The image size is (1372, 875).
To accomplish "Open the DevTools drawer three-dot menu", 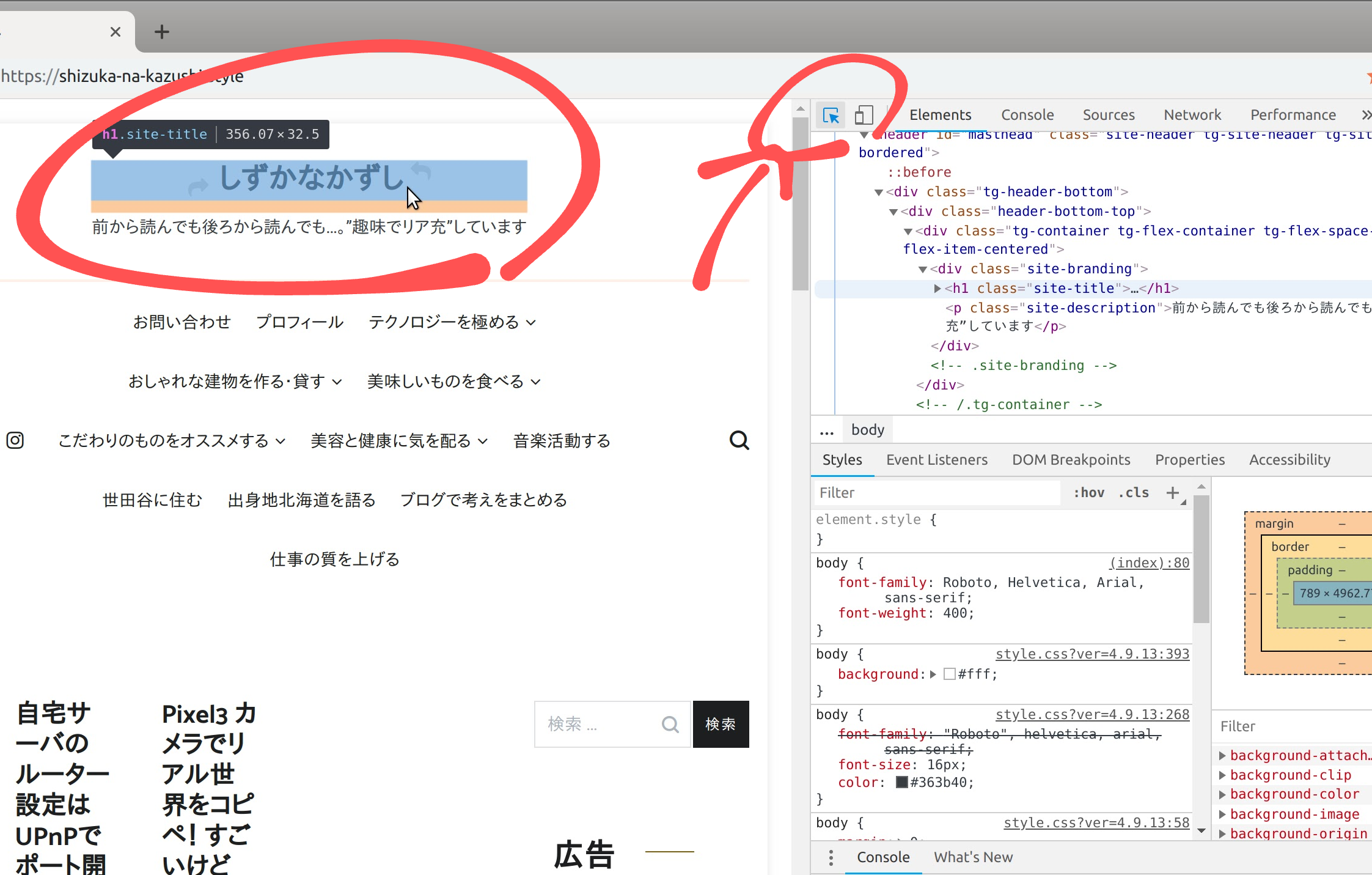I will [x=831, y=857].
